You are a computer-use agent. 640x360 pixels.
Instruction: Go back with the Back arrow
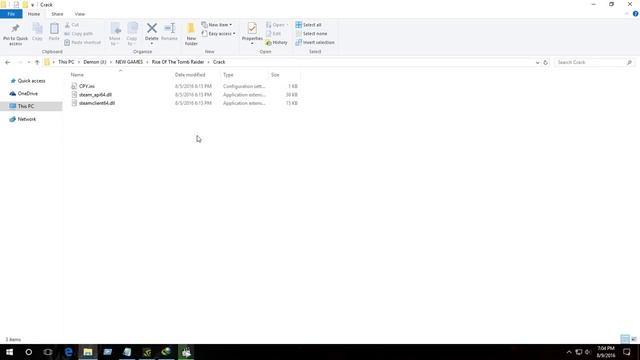click(x=8, y=62)
